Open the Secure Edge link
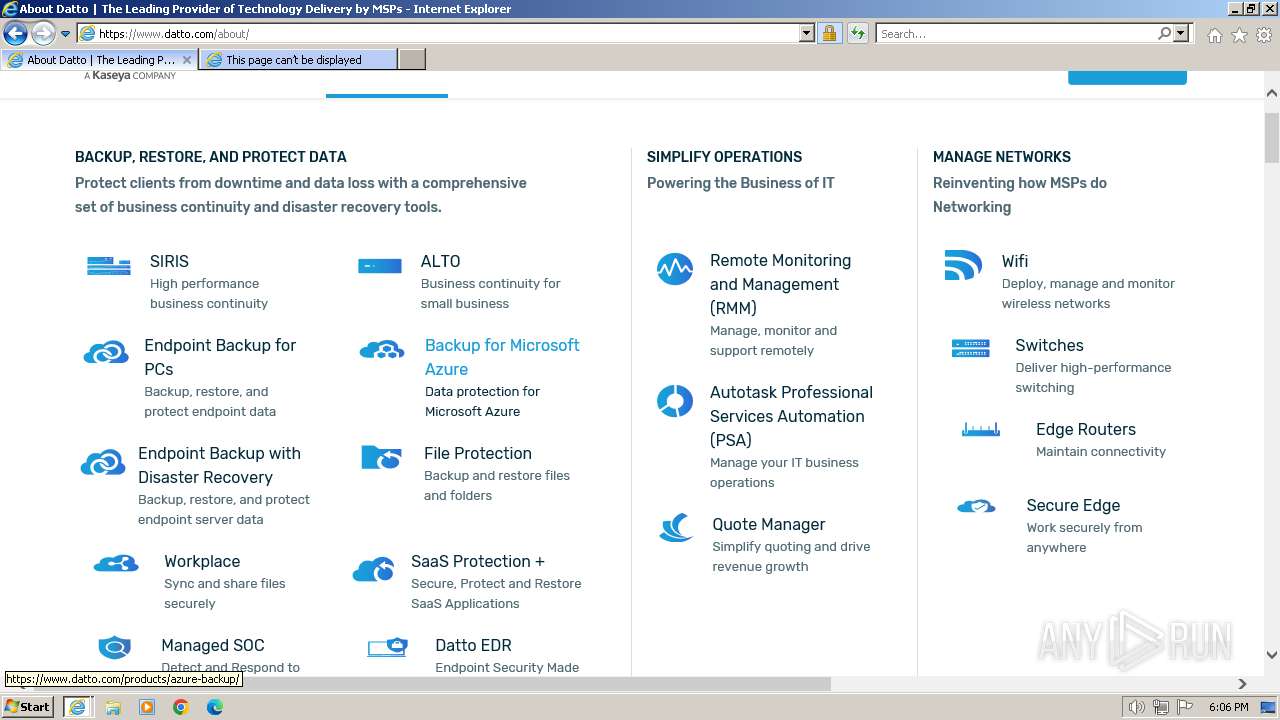The height and width of the screenshot is (720, 1280). tap(1073, 505)
